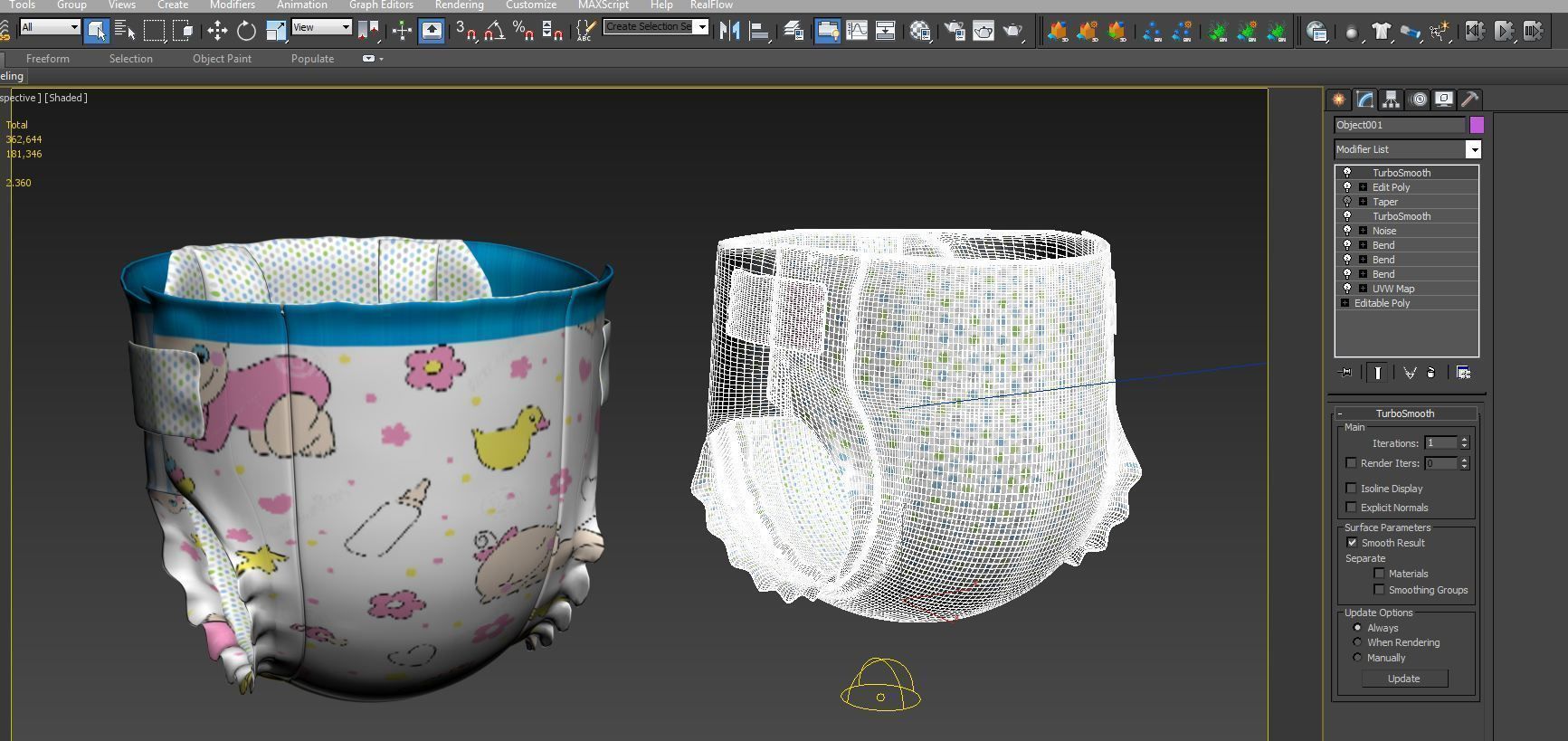The width and height of the screenshot is (1568, 741).
Task: Open the Rendering menu
Action: [459, 5]
